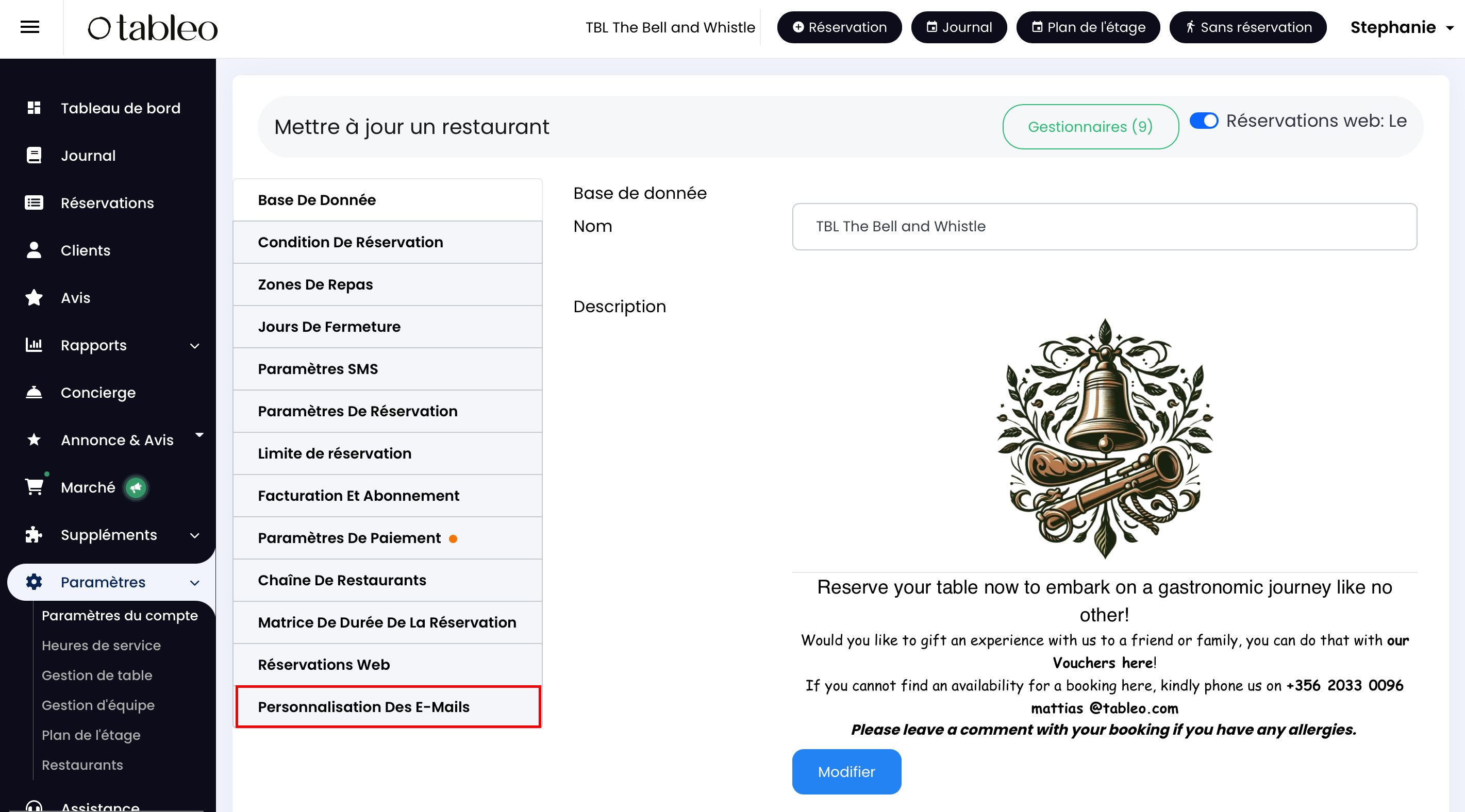Click the Nom input field
Viewport: 1465px width, 812px height.
point(1104,226)
